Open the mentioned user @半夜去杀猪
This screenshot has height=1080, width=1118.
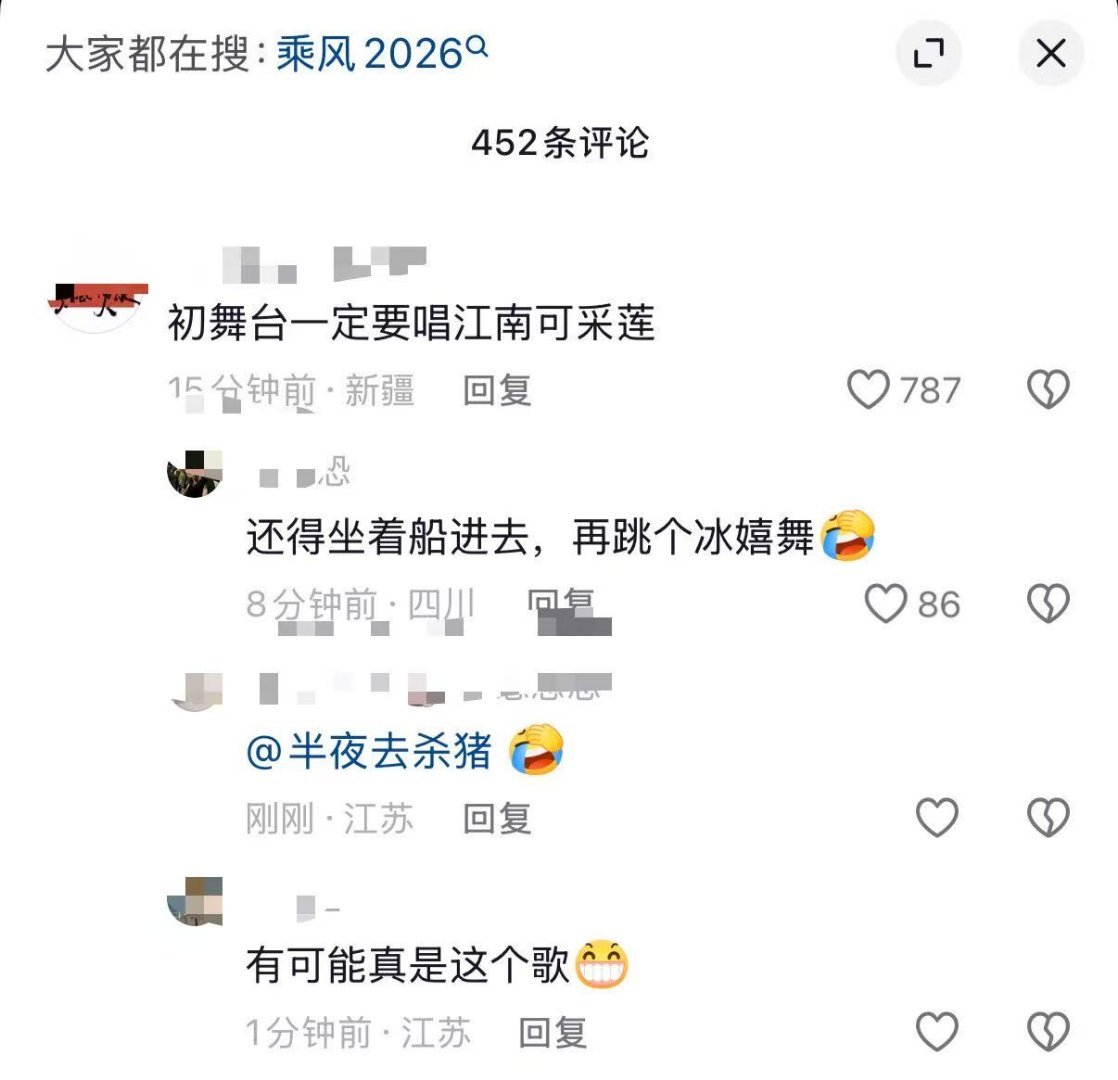[369, 751]
